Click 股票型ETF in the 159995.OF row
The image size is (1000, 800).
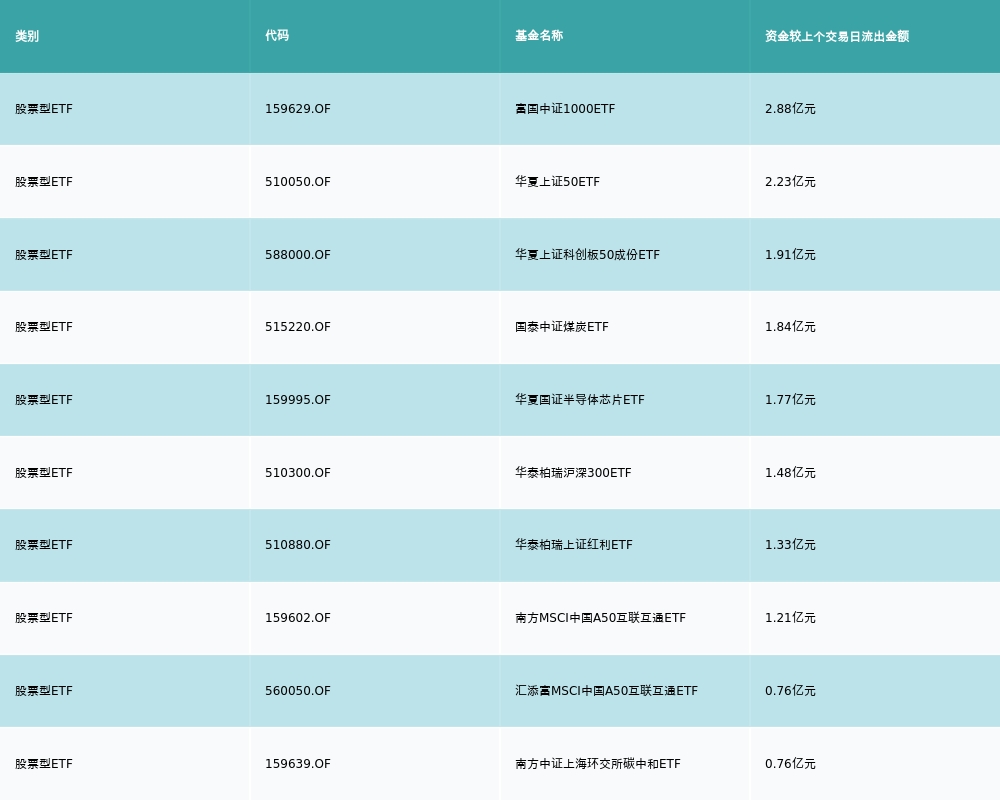tap(44, 399)
